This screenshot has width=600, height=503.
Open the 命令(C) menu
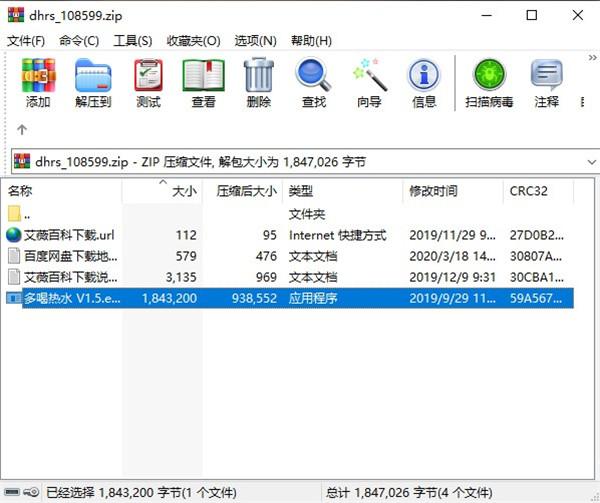click(79, 41)
